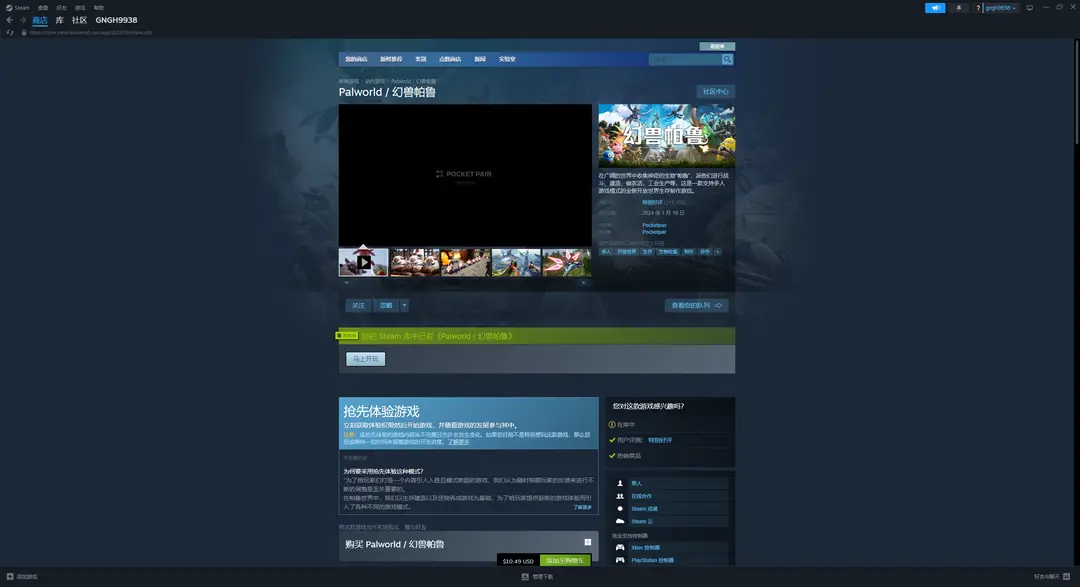Select the fourth screenshot thumbnail
Image resolution: width=1080 pixels, height=587 pixels.
point(516,262)
